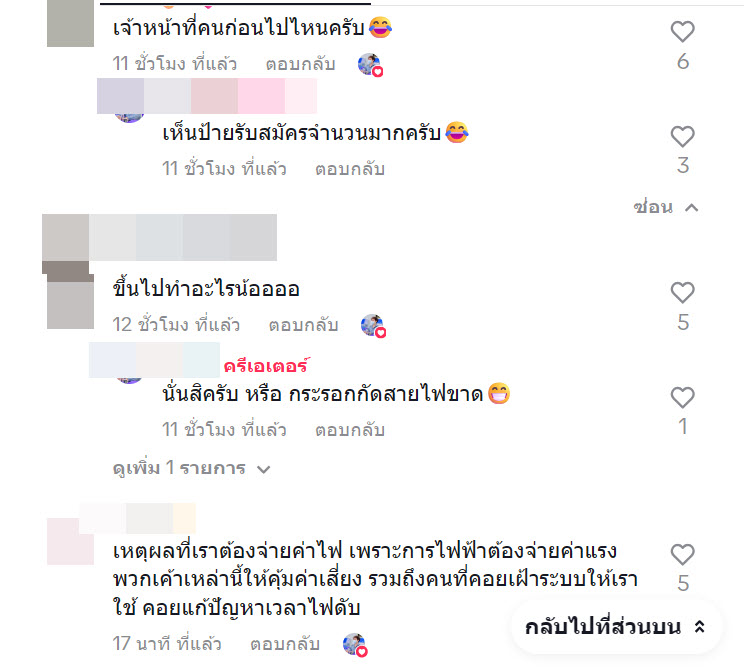This screenshot has width=744, height=671.
Task: Like the comment "ขึ้นไปทำอะไรน้อออออ"
Action: pos(682,292)
